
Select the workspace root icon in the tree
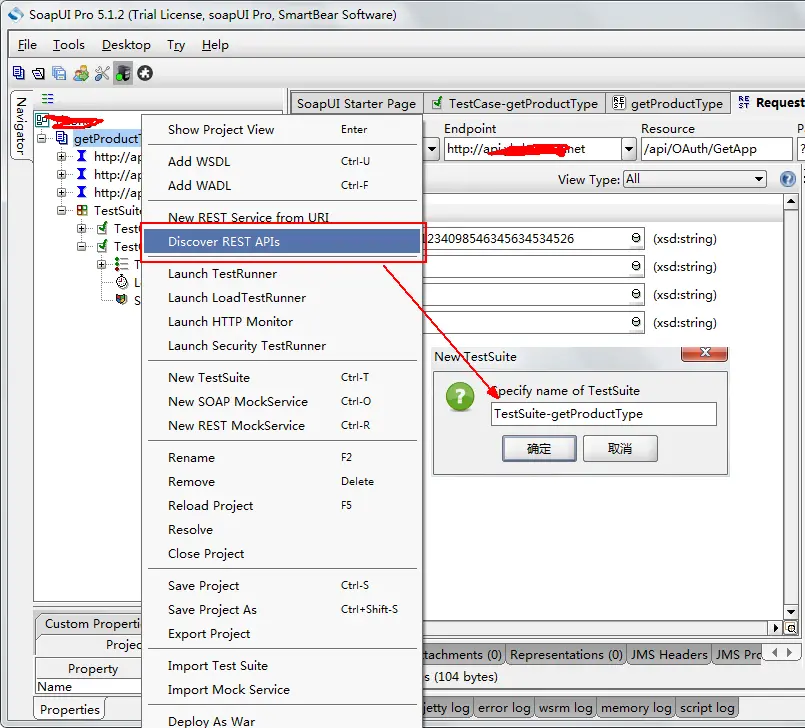[42, 120]
